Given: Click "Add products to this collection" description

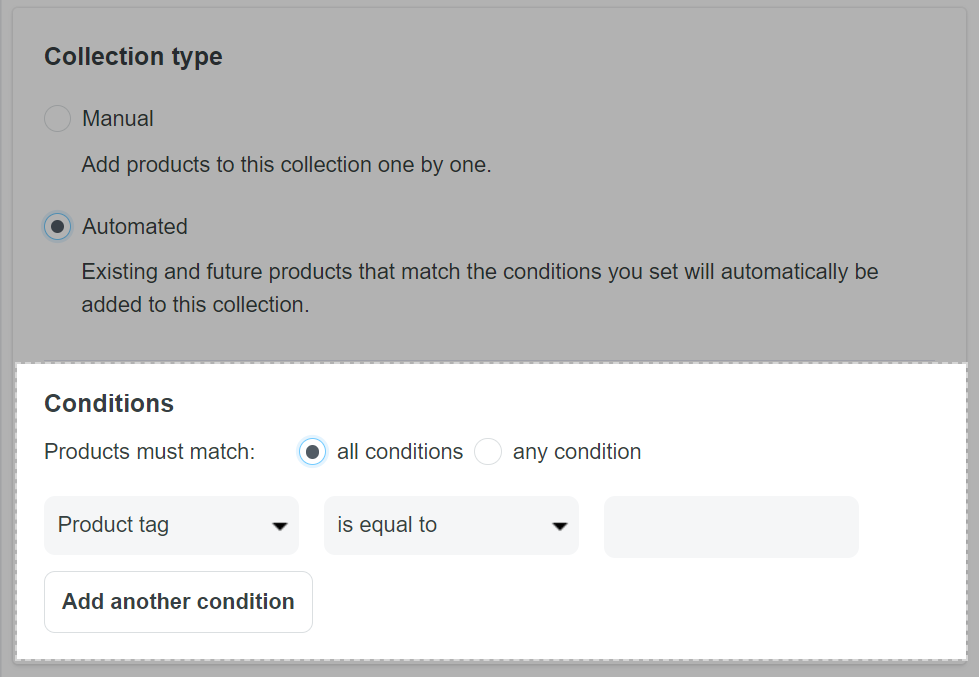Looking at the screenshot, I should pos(286,165).
